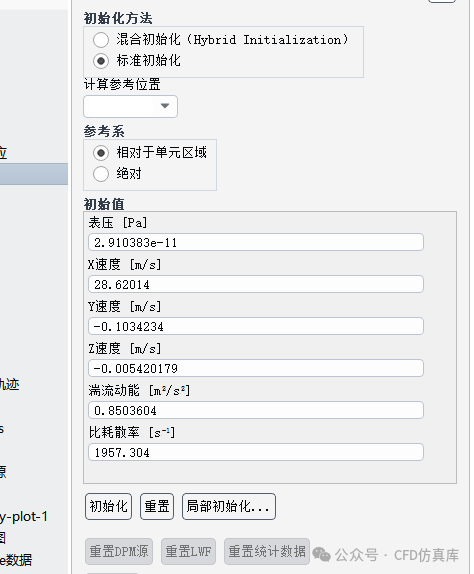Click the 表压 [Pa] input field
This screenshot has width=474, height=574.
click(255, 242)
